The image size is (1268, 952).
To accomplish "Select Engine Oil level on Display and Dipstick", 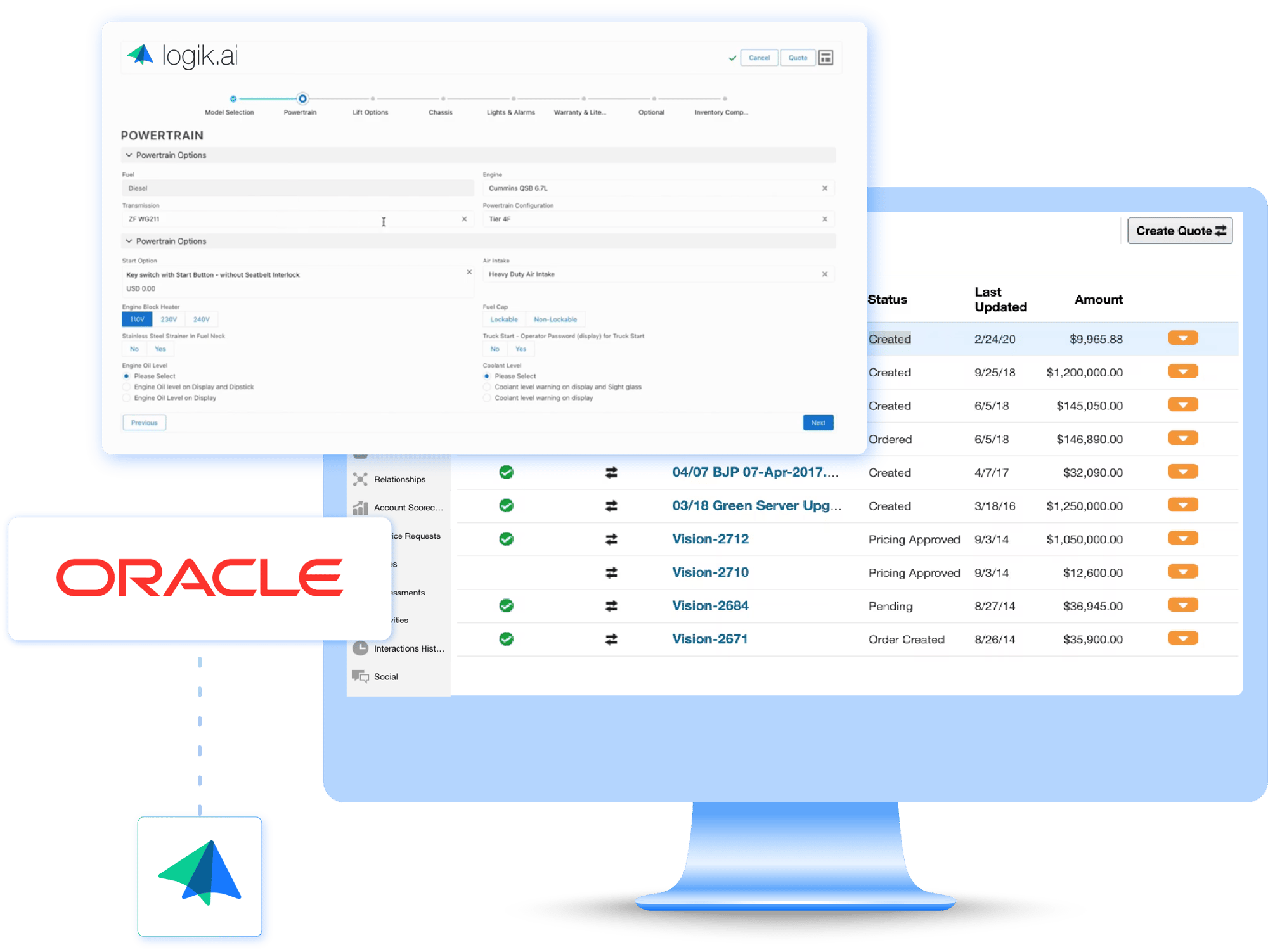I will coord(126,387).
